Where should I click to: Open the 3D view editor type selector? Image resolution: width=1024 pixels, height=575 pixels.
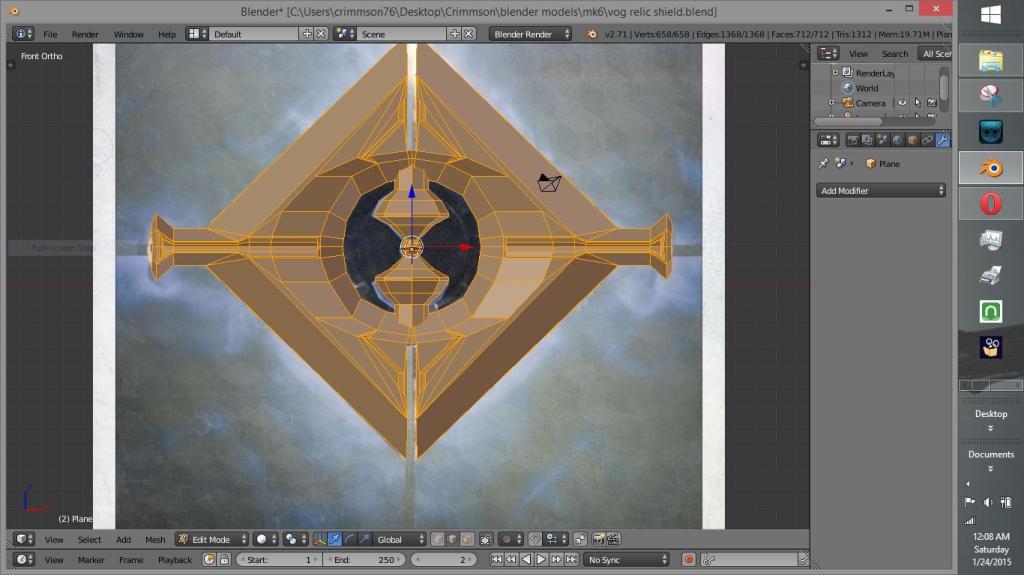click(24, 540)
